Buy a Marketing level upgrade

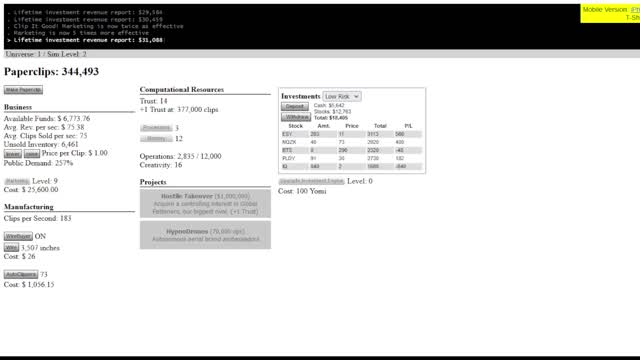click(x=17, y=181)
